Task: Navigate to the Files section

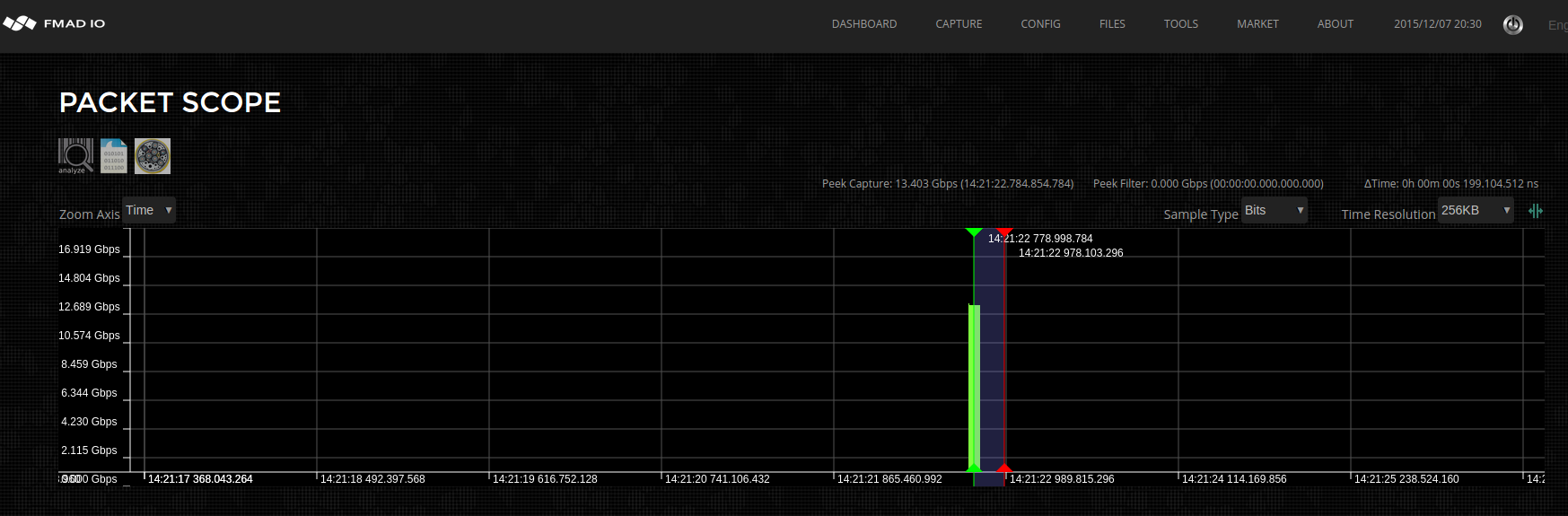Action: coord(1112,24)
